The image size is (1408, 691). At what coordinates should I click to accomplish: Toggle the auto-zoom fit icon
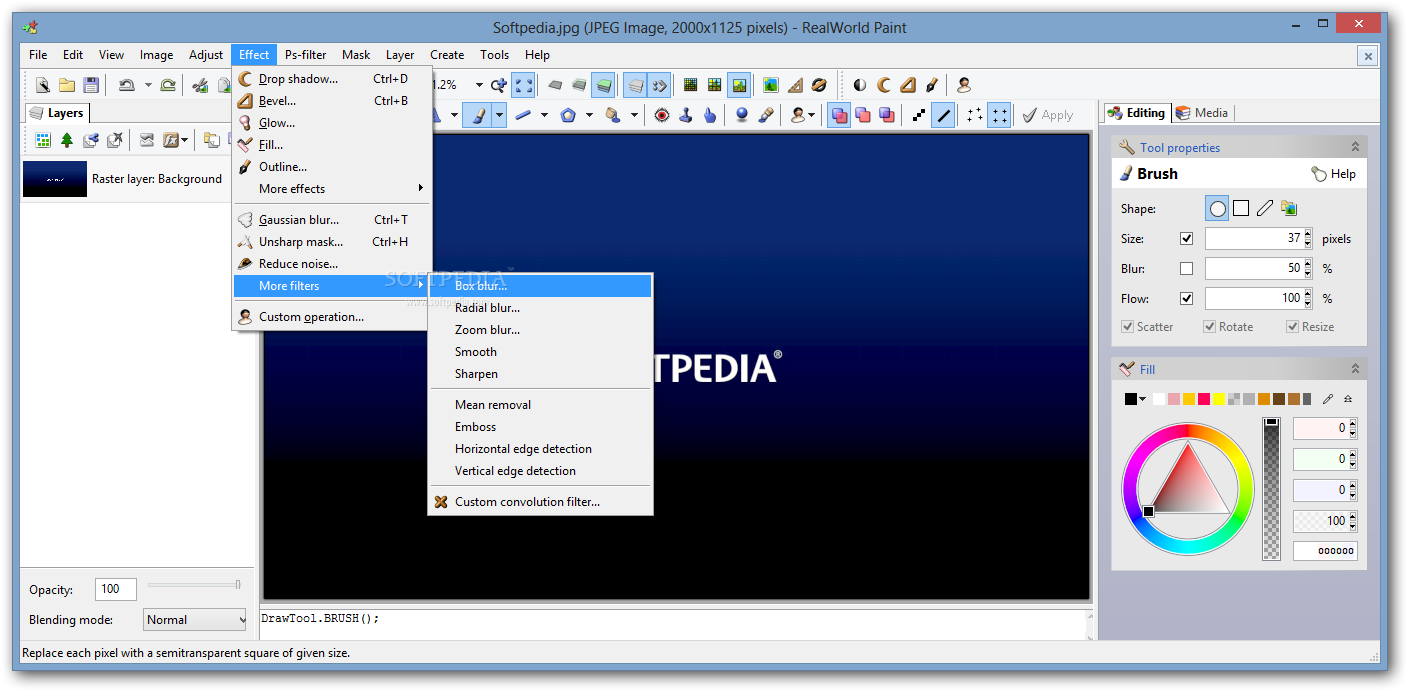(523, 85)
